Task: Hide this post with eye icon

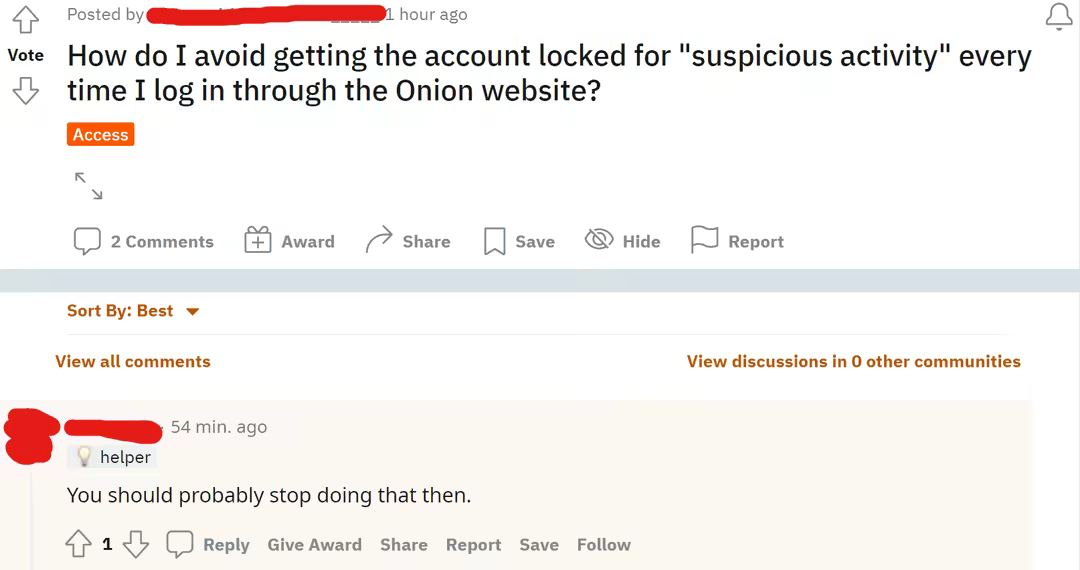Action: click(622, 241)
